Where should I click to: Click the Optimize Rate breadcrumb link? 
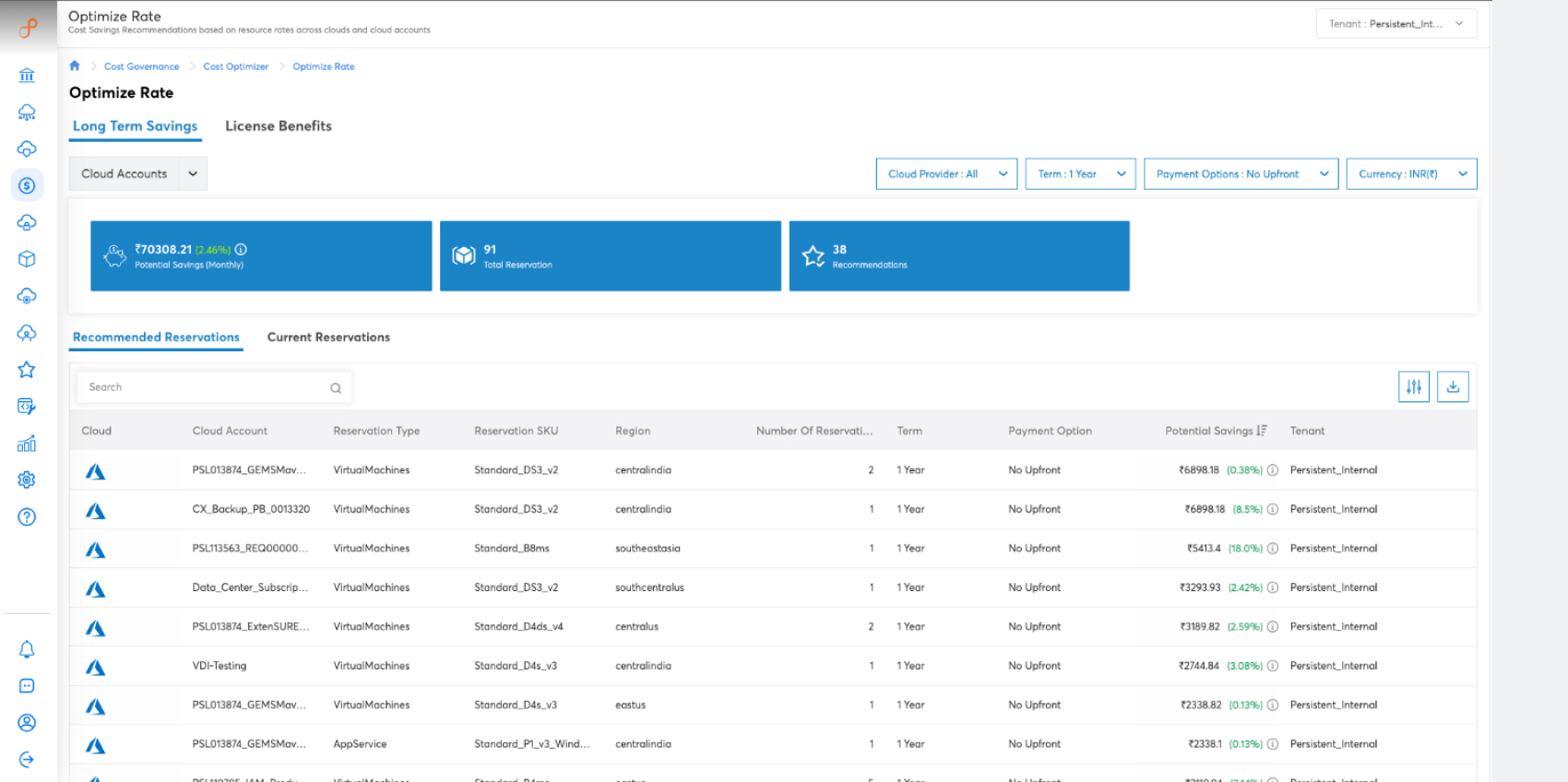pos(324,66)
